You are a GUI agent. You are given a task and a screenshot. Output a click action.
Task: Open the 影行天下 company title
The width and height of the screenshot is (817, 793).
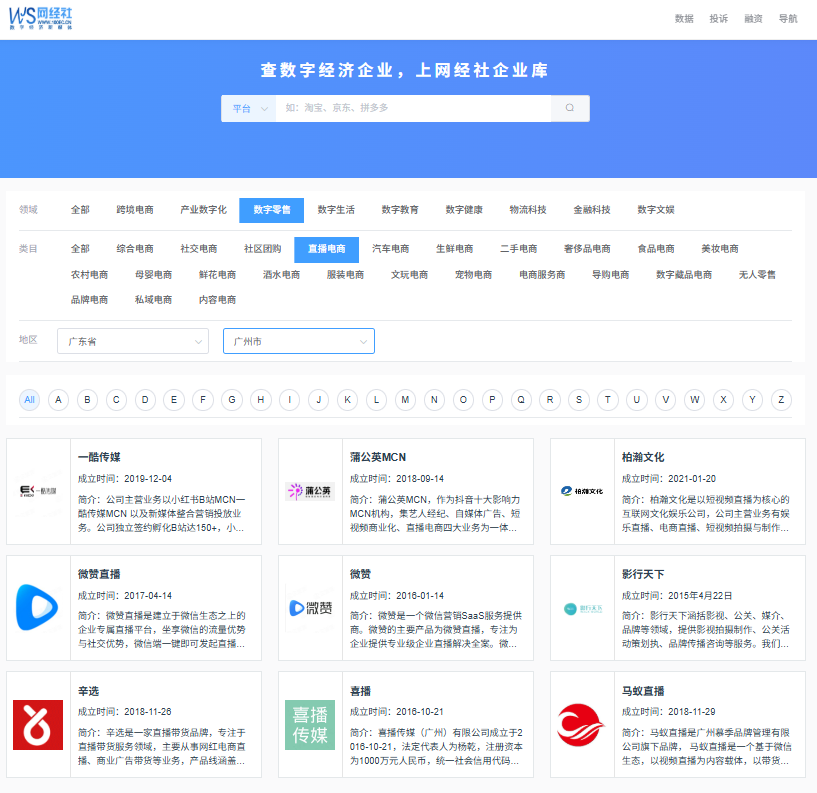[x=643, y=574]
